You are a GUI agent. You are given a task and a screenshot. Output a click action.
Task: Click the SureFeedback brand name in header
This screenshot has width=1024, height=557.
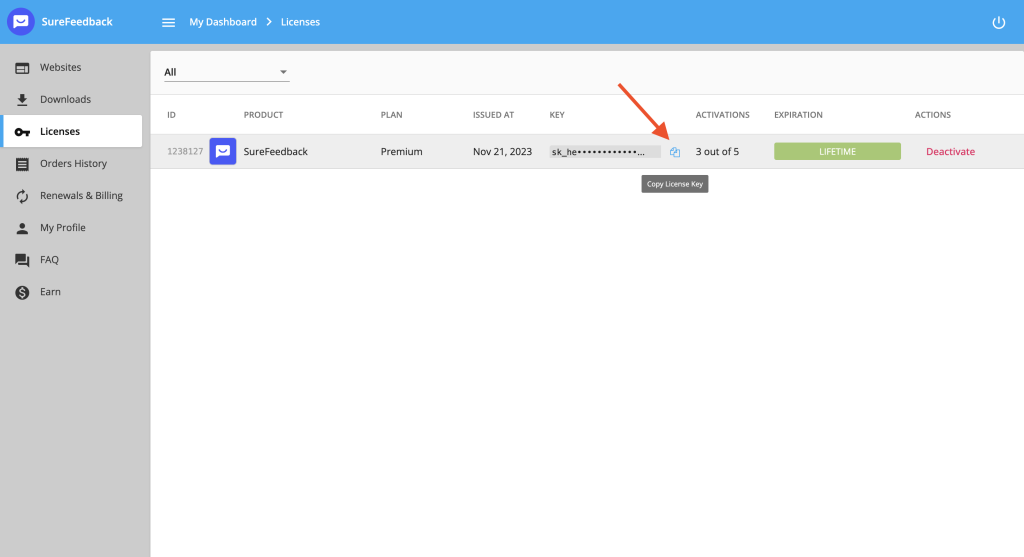coord(77,22)
